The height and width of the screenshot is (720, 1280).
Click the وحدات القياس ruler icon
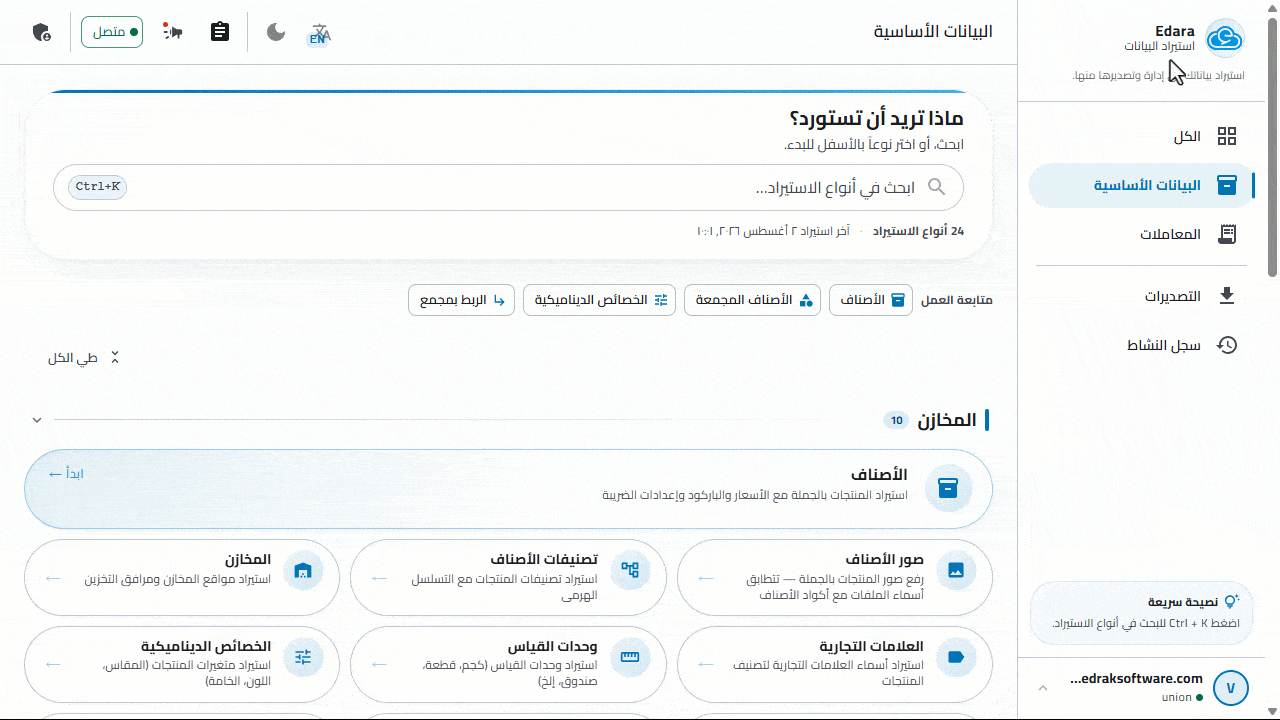[x=630, y=657]
